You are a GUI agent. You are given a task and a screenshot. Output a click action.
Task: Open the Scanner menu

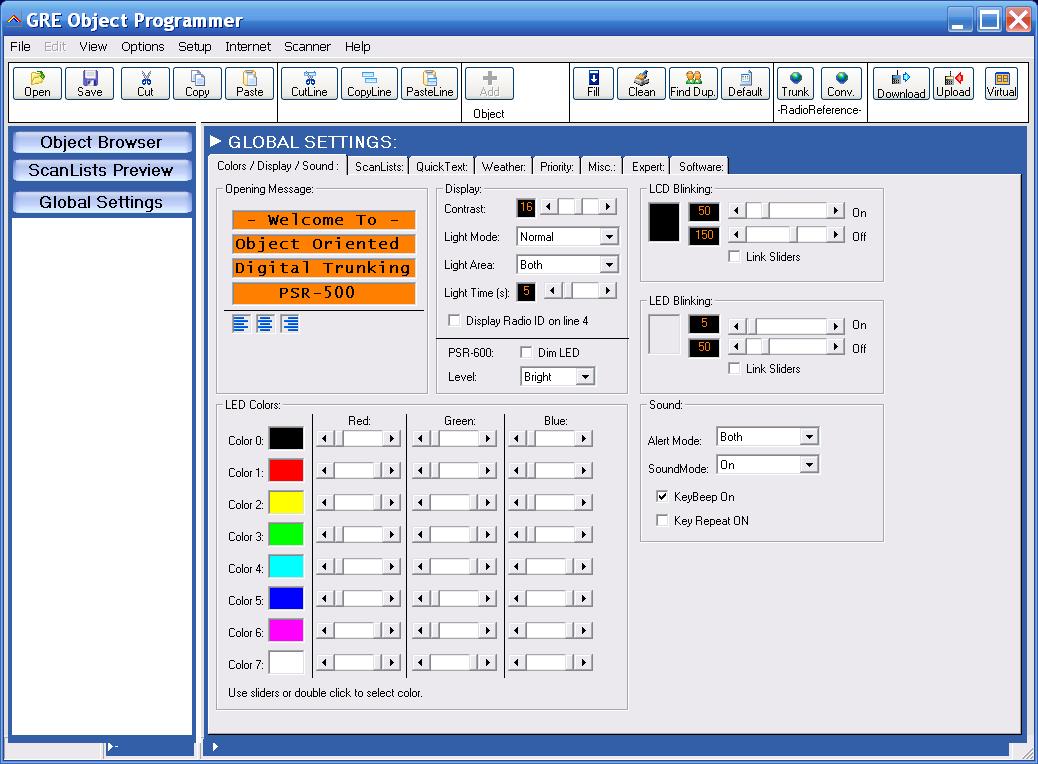(x=307, y=46)
